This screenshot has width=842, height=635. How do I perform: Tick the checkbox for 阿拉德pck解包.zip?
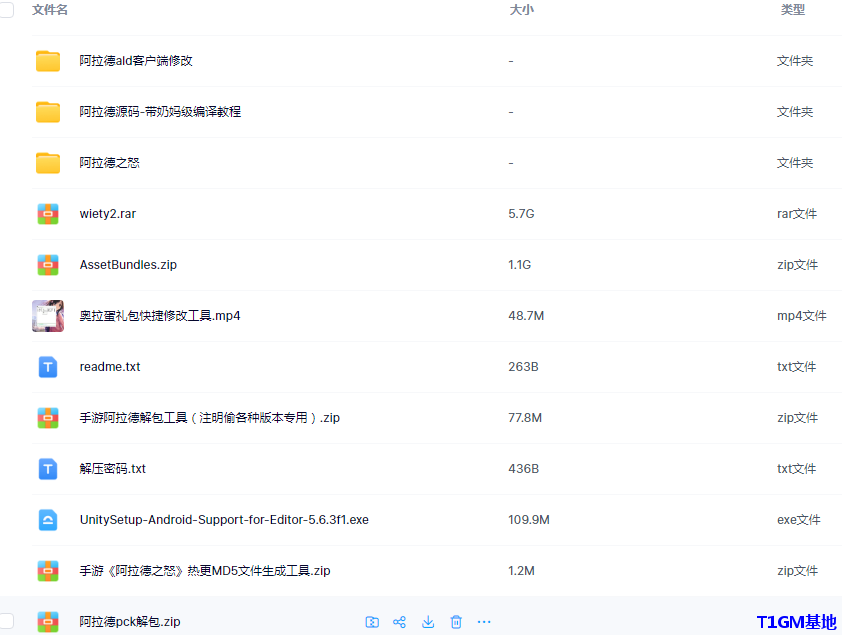click(x=6, y=622)
